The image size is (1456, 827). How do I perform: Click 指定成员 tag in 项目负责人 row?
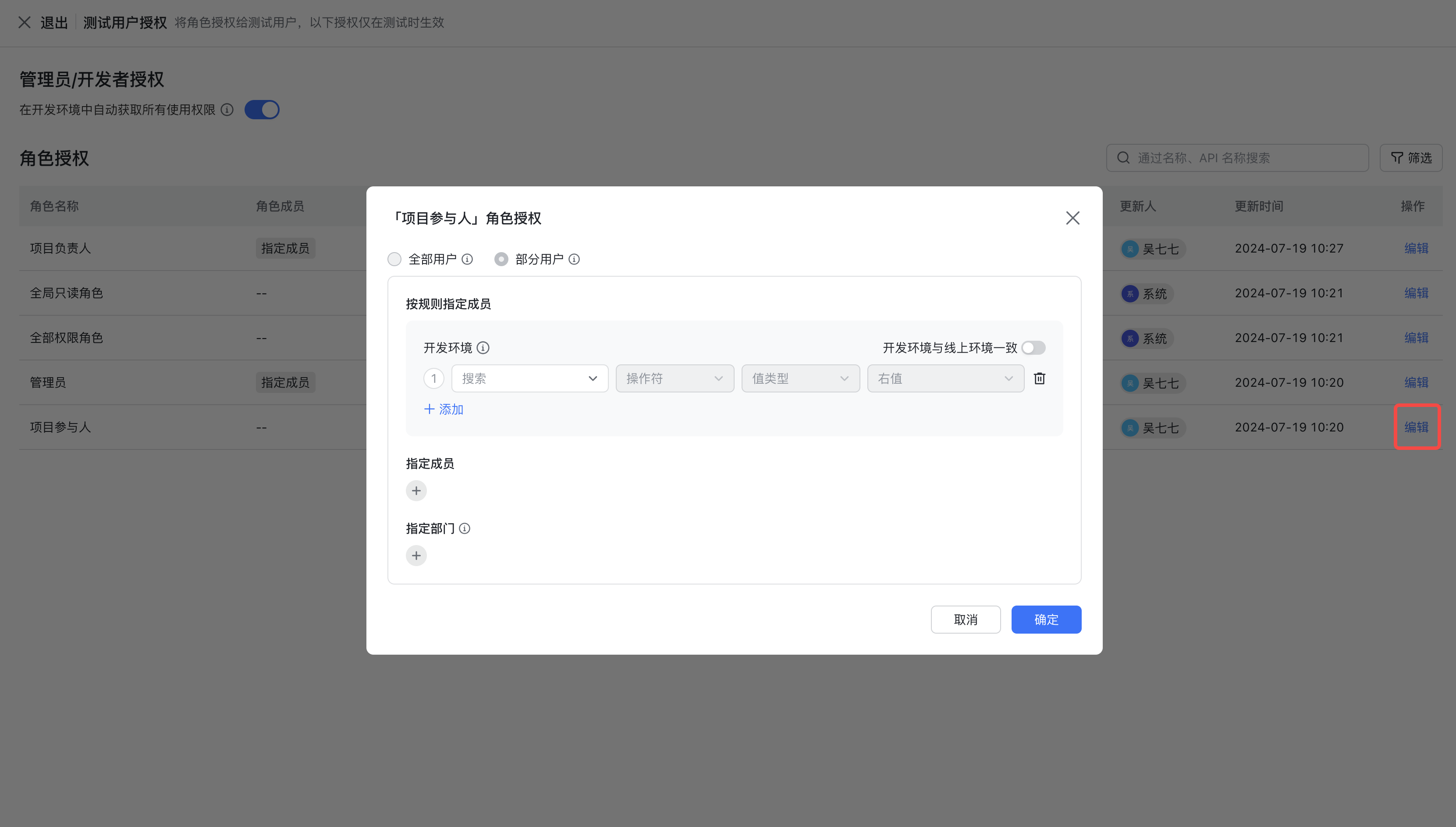coord(285,248)
